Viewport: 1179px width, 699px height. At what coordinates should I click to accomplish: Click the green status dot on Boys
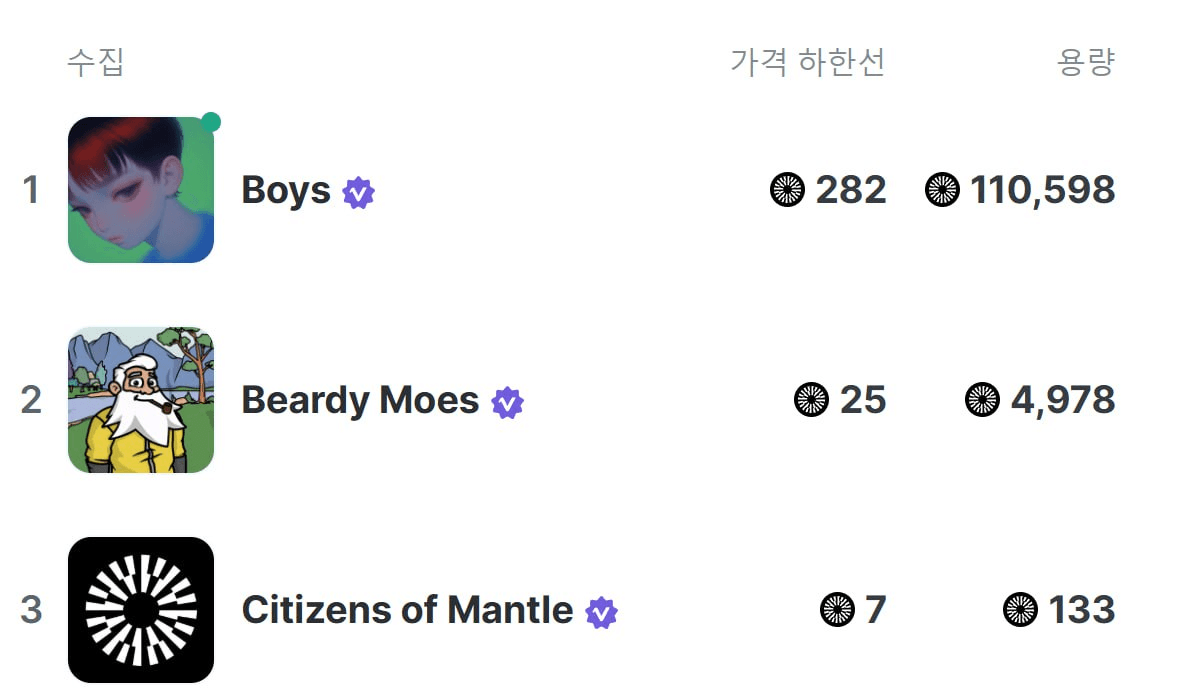coord(211,122)
